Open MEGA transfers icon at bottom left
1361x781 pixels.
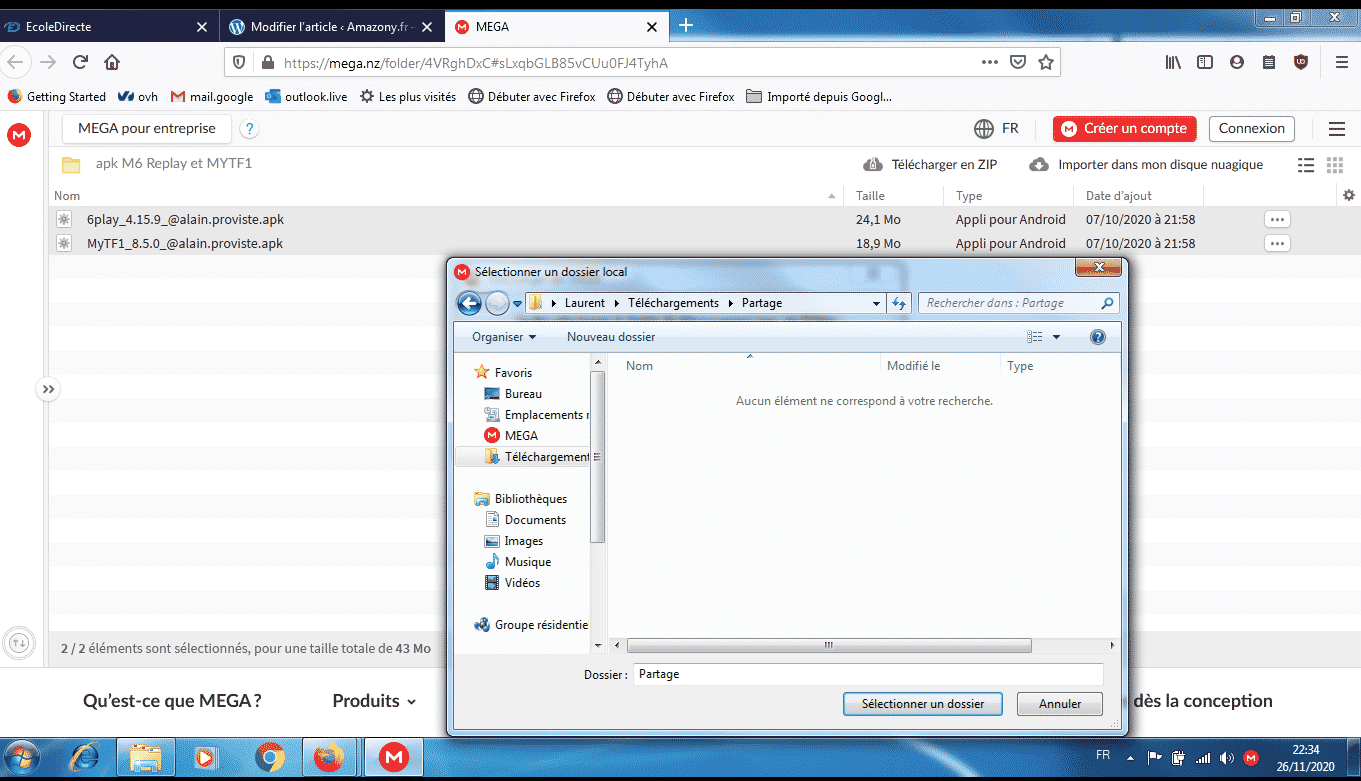pyautogui.click(x=18, y=643)
